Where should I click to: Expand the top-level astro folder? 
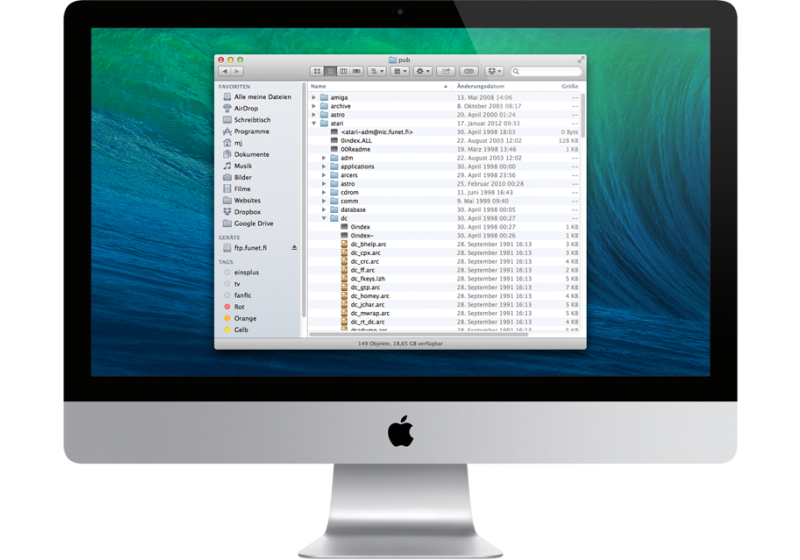click(x=314, y=115)
